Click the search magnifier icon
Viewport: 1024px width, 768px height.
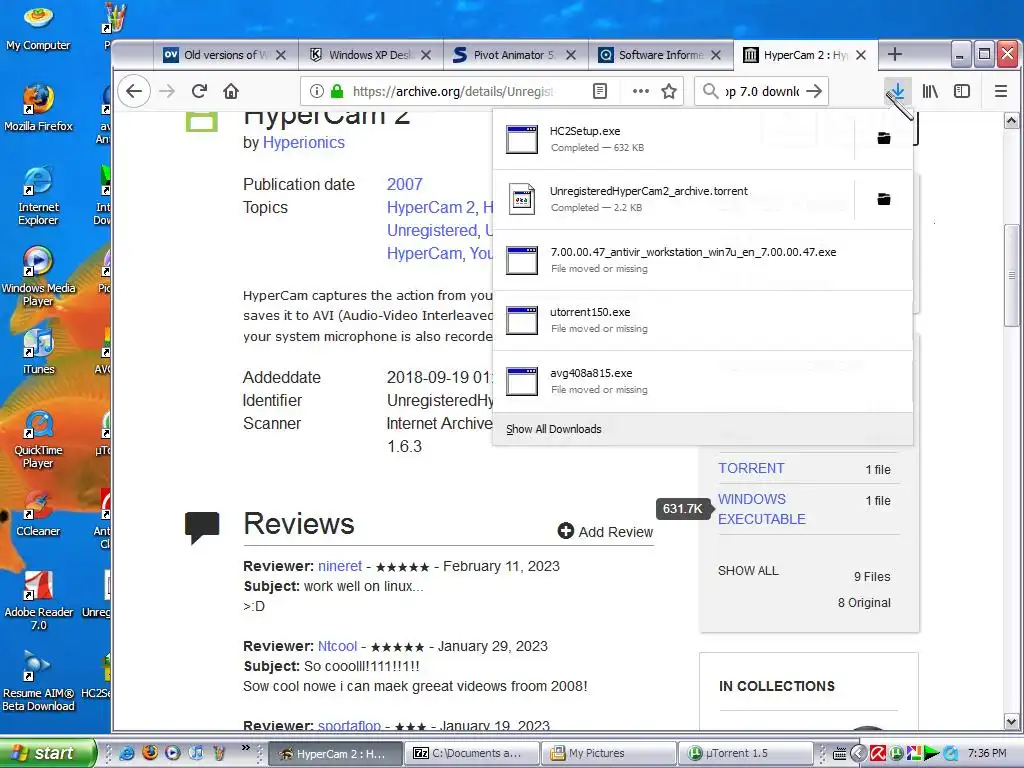(x=711, y=91)
